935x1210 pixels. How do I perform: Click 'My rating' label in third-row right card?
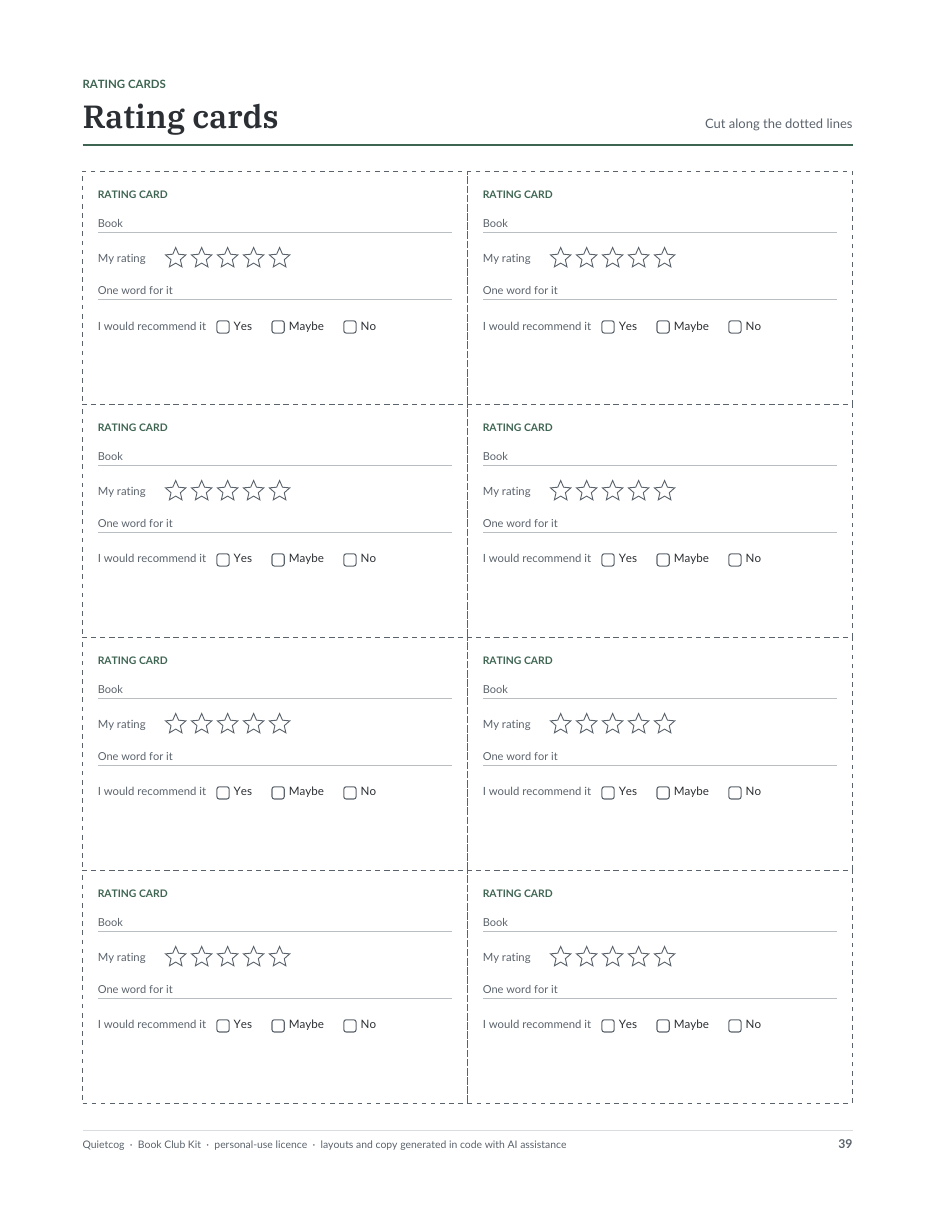(x=507, y=725)
